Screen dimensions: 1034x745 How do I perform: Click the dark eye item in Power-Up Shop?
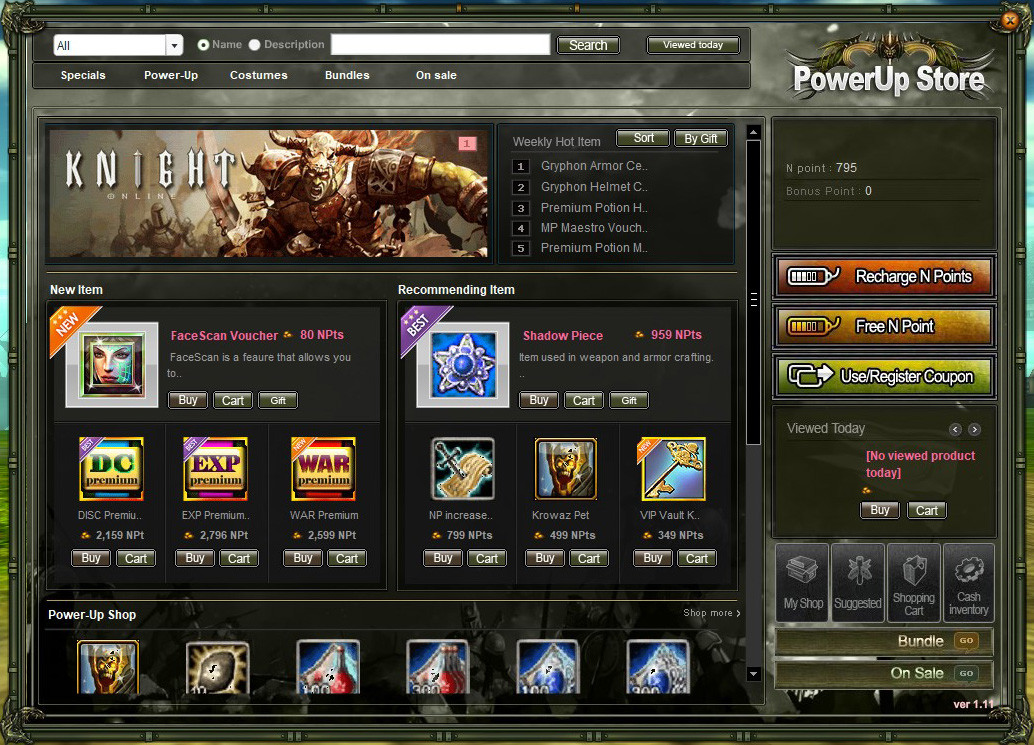click(x=218, y=667)
